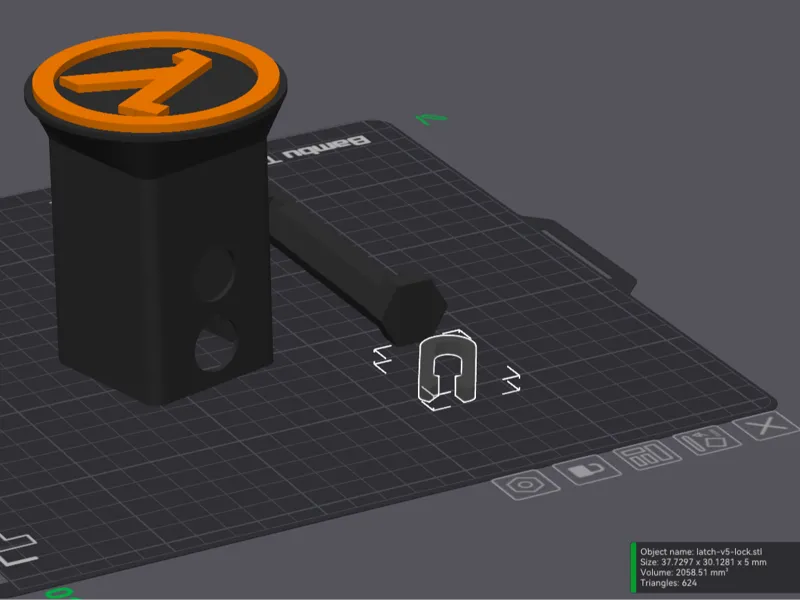The image size is (800, 600).
Task: Toggle the plate lock icon
Action: pos(586,469)
